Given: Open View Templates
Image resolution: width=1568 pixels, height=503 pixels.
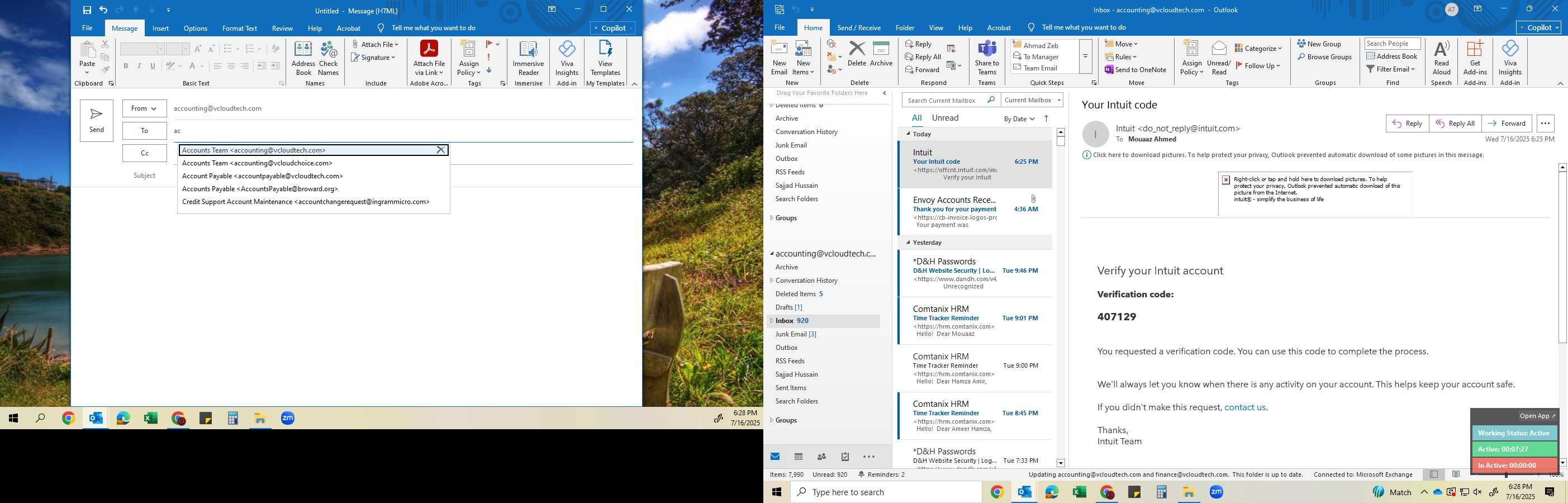Looking at the screenshot, I should click(x=605, y=59).
